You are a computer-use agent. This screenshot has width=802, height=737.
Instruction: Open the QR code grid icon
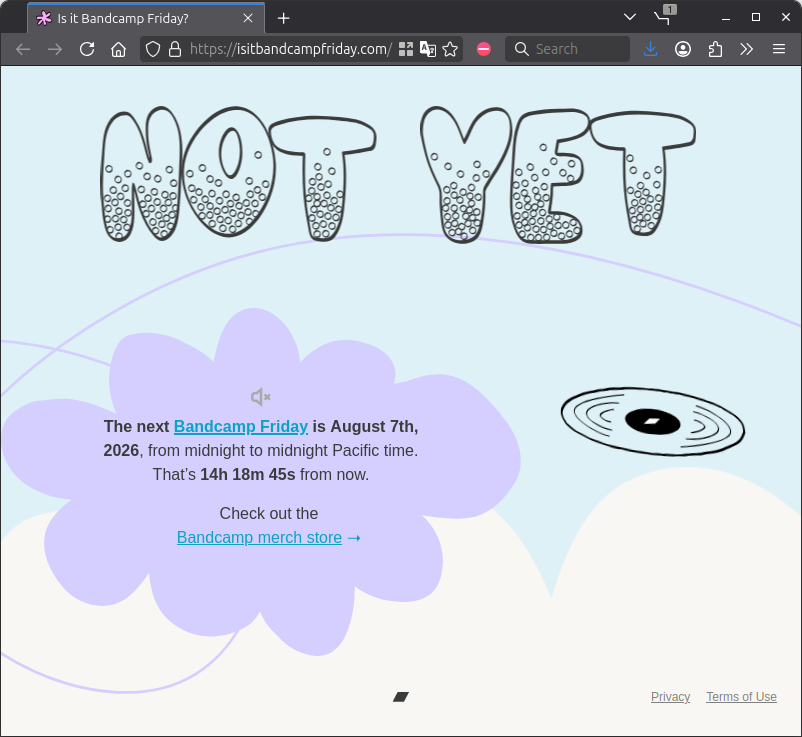tap(406, 49)
